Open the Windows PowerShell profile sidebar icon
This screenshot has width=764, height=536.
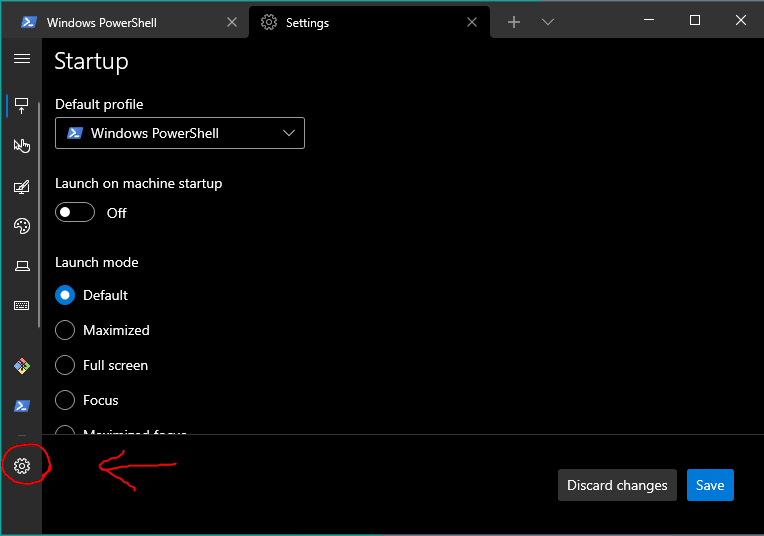point(22,406)
